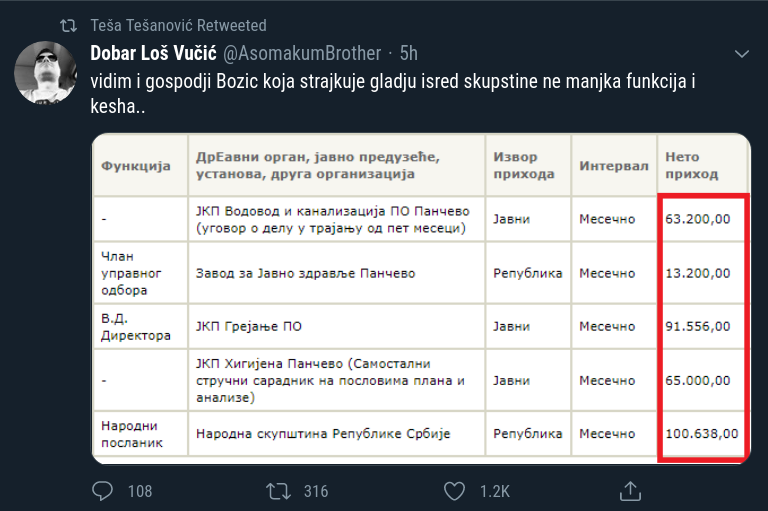Click the Нето приход column header
Viewport: 768px width, 511px height.
(692, 166)
